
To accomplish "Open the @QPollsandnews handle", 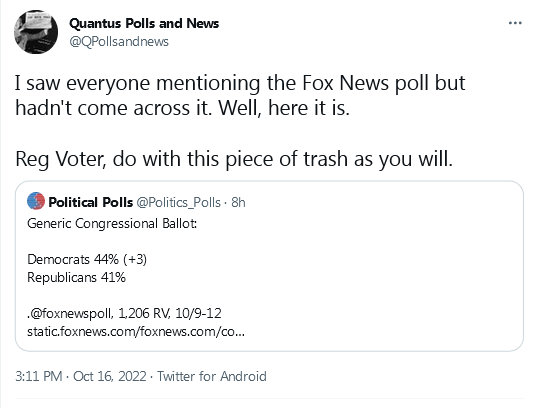I will click(119, 42).
